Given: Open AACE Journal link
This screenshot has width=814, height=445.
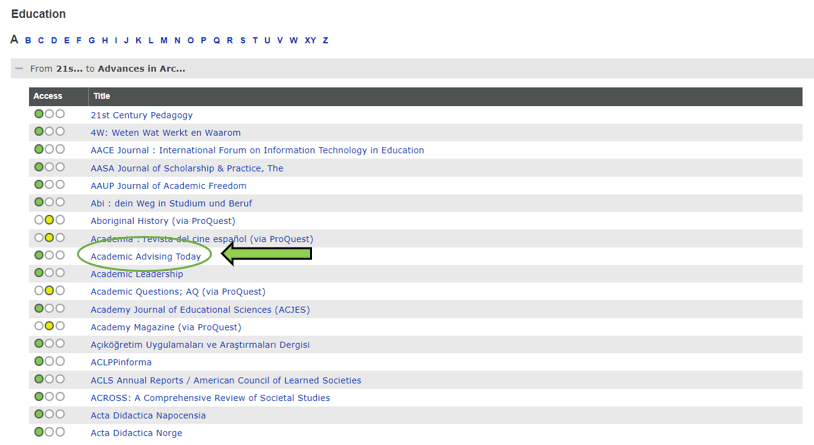Looking at the screenshot, I should (257, 151).
